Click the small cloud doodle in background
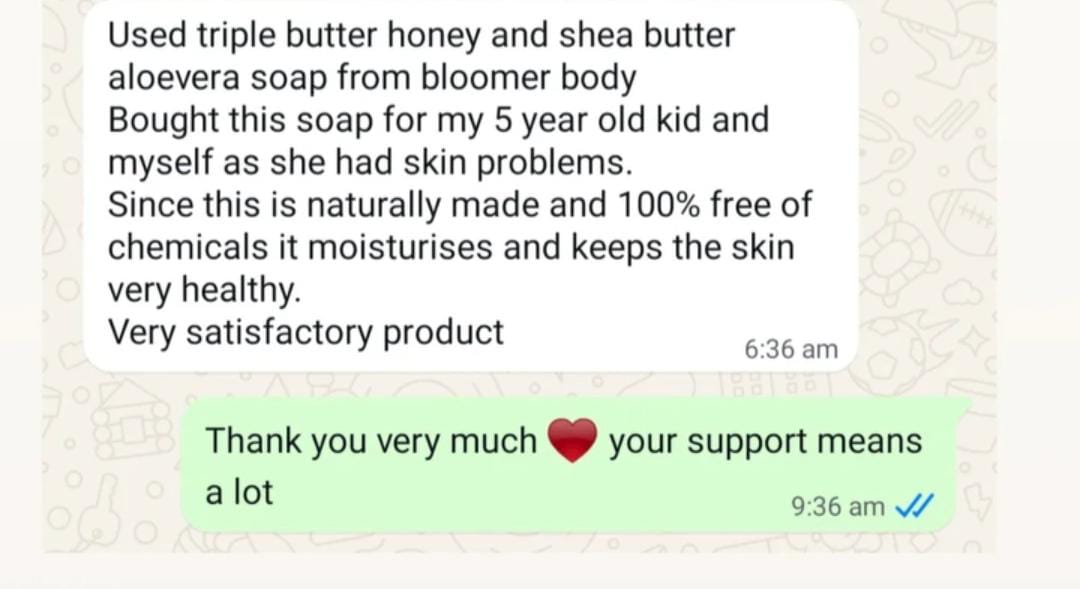Viewport: 1080px width, 589px height. click(962, 292)
